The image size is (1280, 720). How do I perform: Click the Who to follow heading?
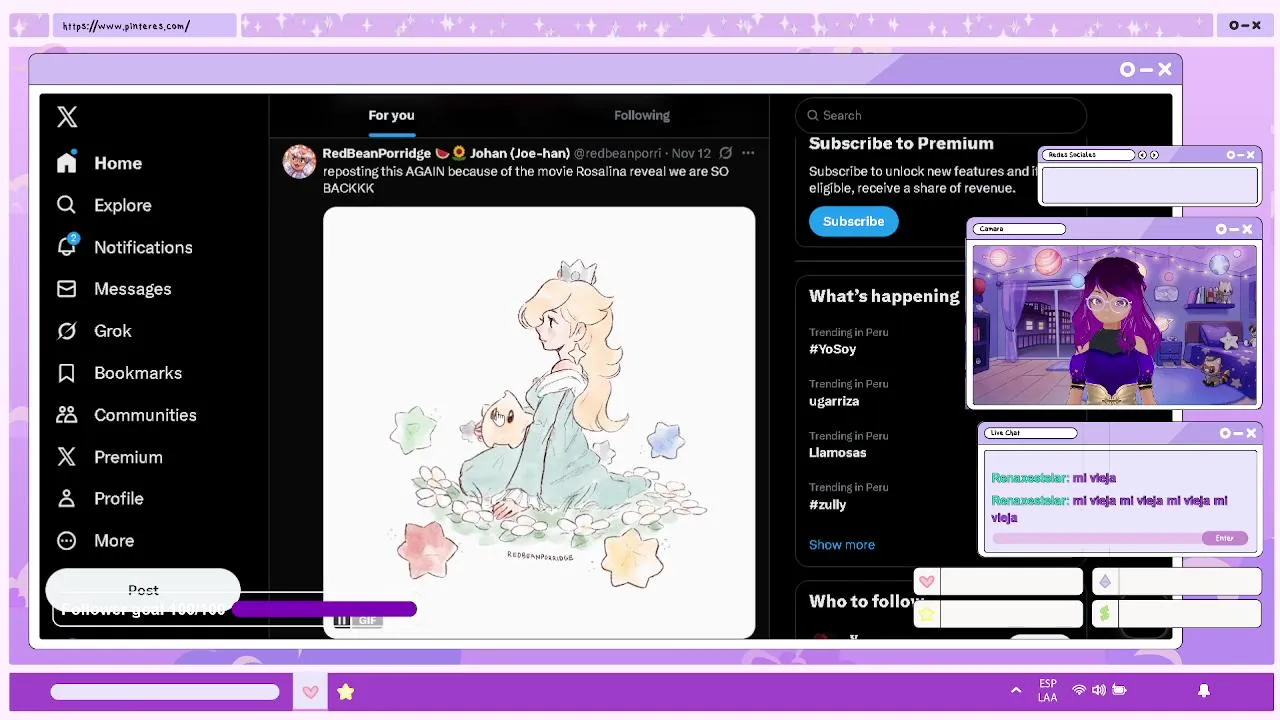tap(866, 601)
